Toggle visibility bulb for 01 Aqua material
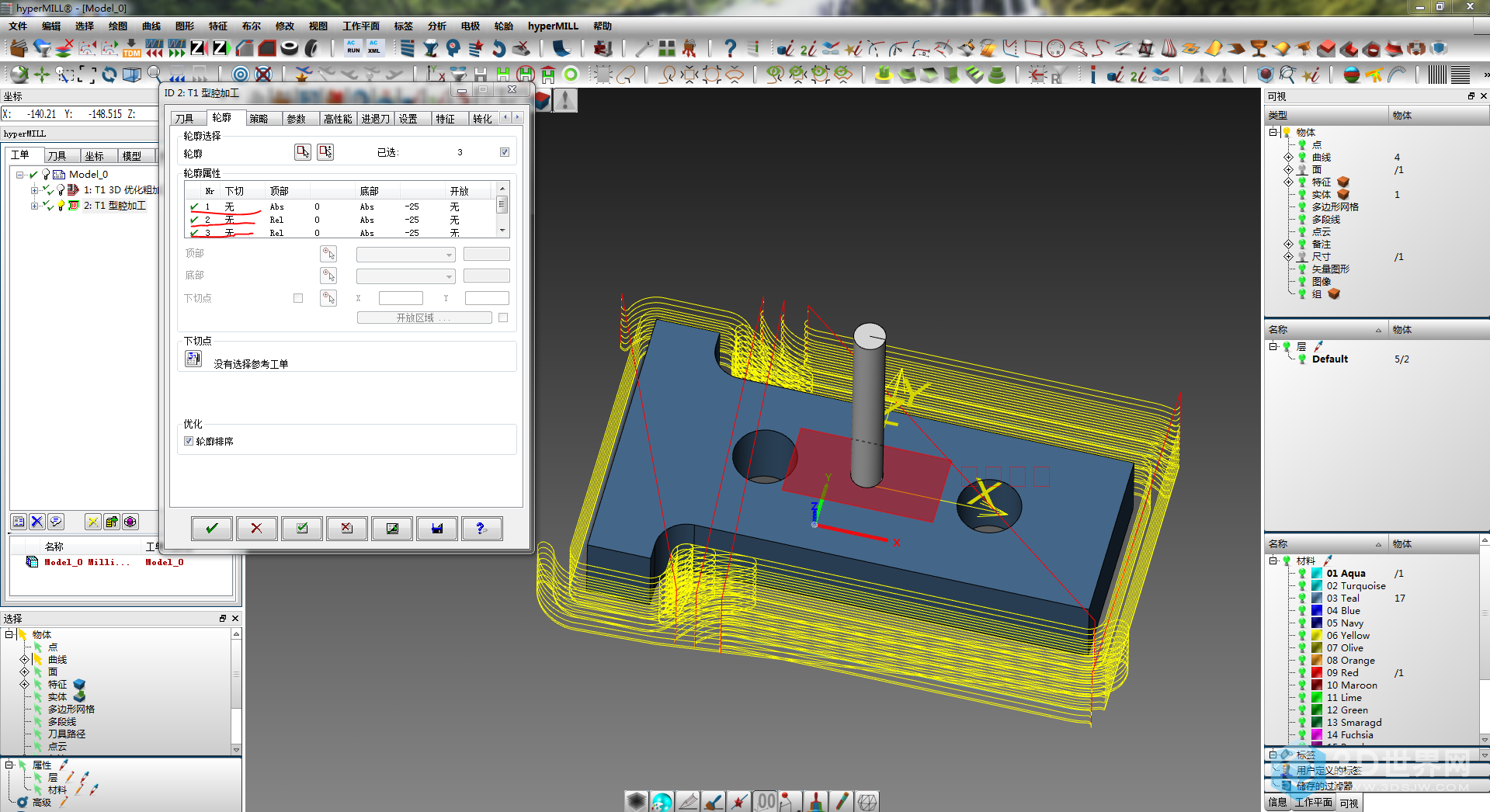This screenshot has height=812, width=1490. 1302,574
